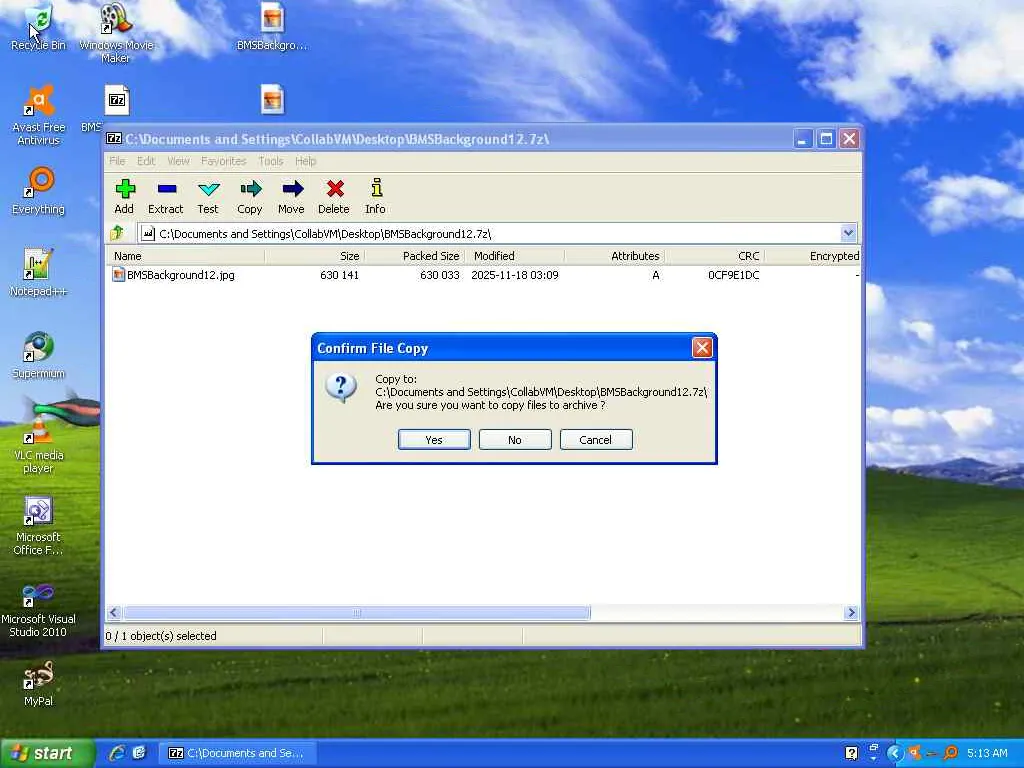1024x768 pixels.
Task: Open the File menu
Action: pyautogui.click(x=118, y=161)
